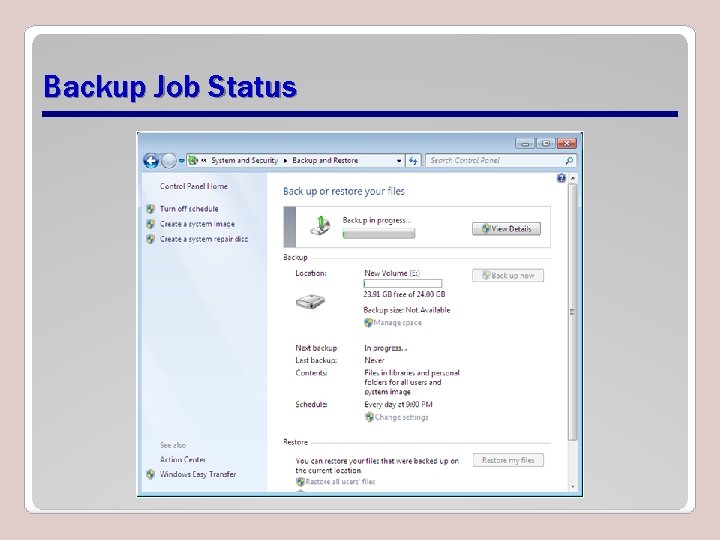Viewport: 720px width, 540px height.
Task: Click the vertical scrollbar thumb
Action: pos(573,312)
